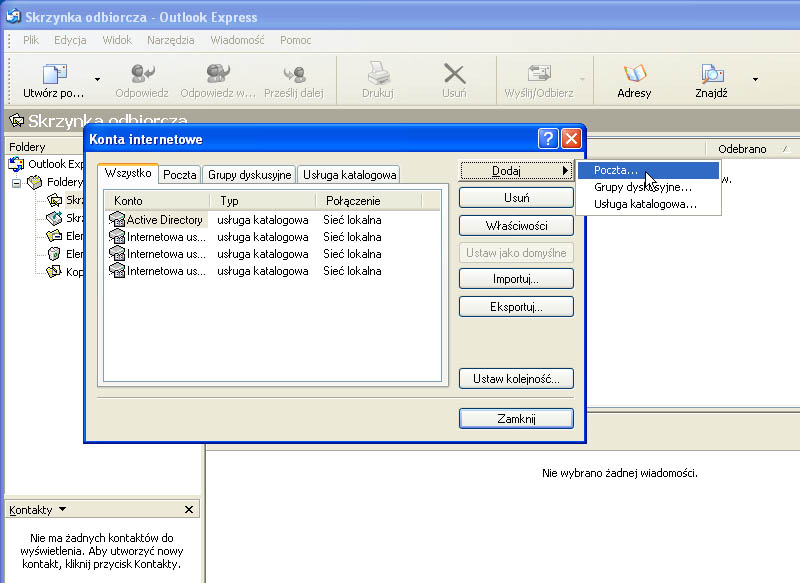Click the Wyślij/Odbierz send and receive icon
Viewport: 800px width, 583px height.
tap(539, 74)
